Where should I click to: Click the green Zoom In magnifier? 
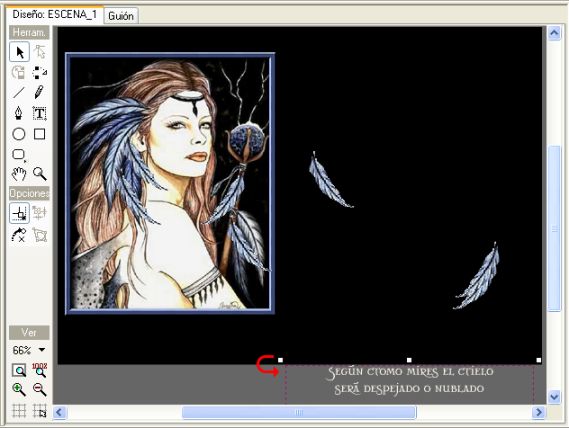click(19, 390)
